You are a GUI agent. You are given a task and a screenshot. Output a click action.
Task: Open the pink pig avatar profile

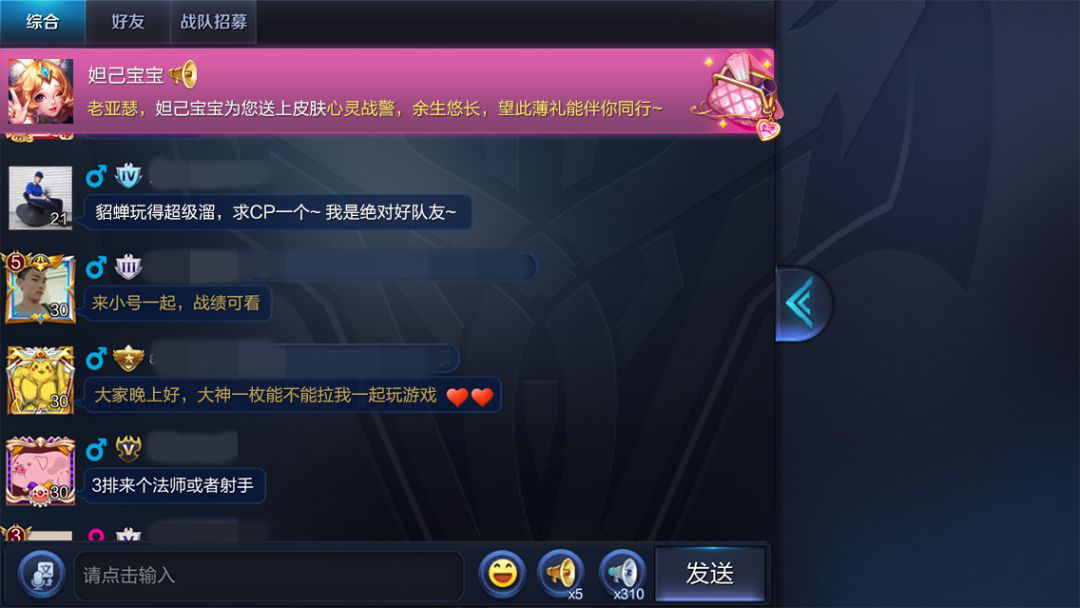tap(40, 471)
